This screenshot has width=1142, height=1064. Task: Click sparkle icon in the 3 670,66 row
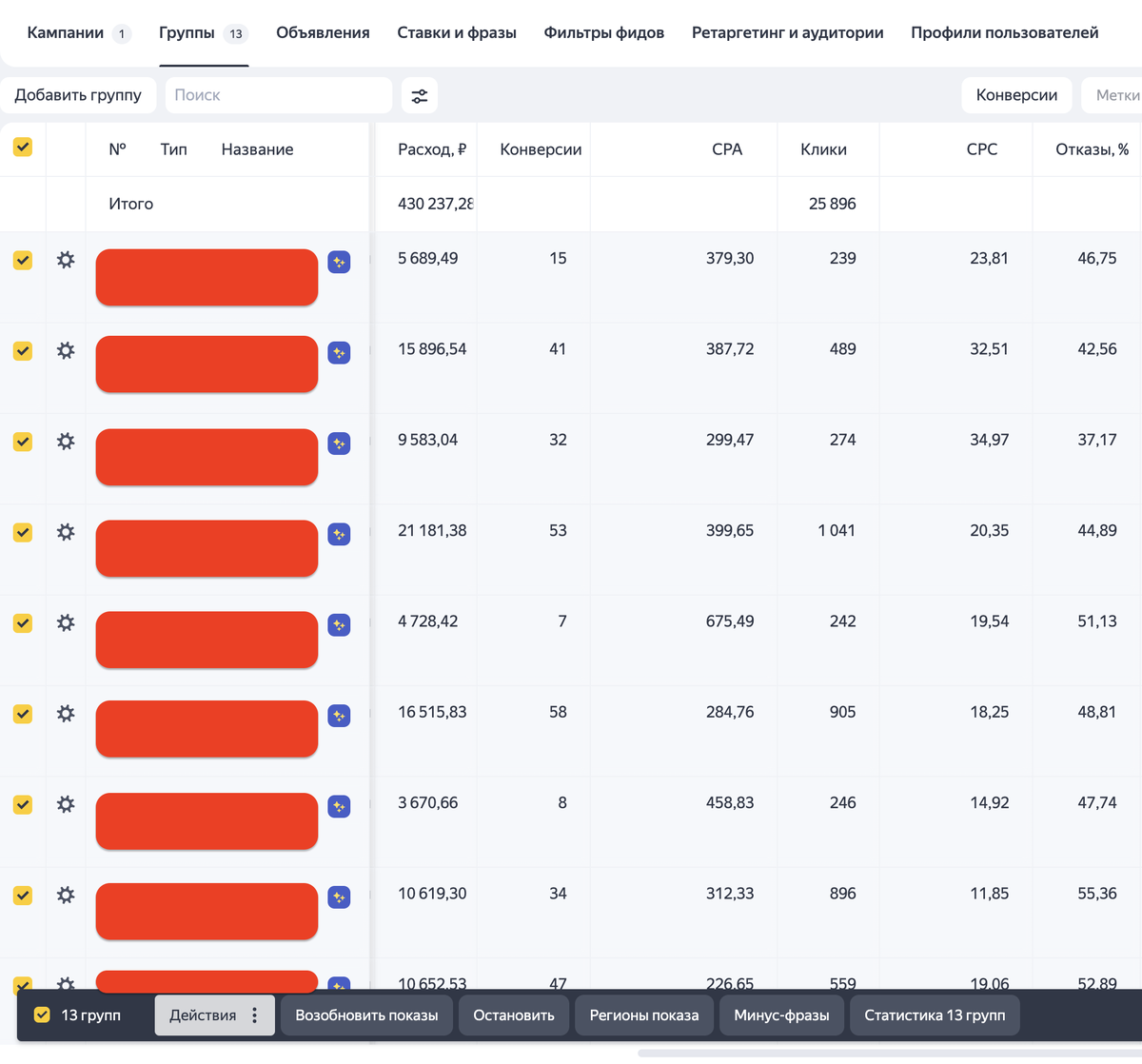tap(339, 807)
